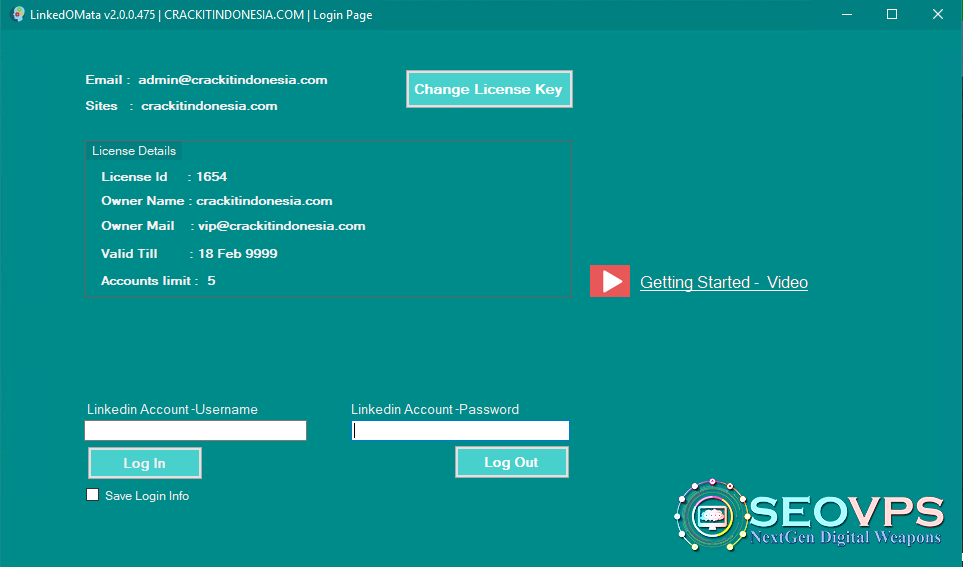Click the red video play icon

pyautogui.click(x=610, y=281)
